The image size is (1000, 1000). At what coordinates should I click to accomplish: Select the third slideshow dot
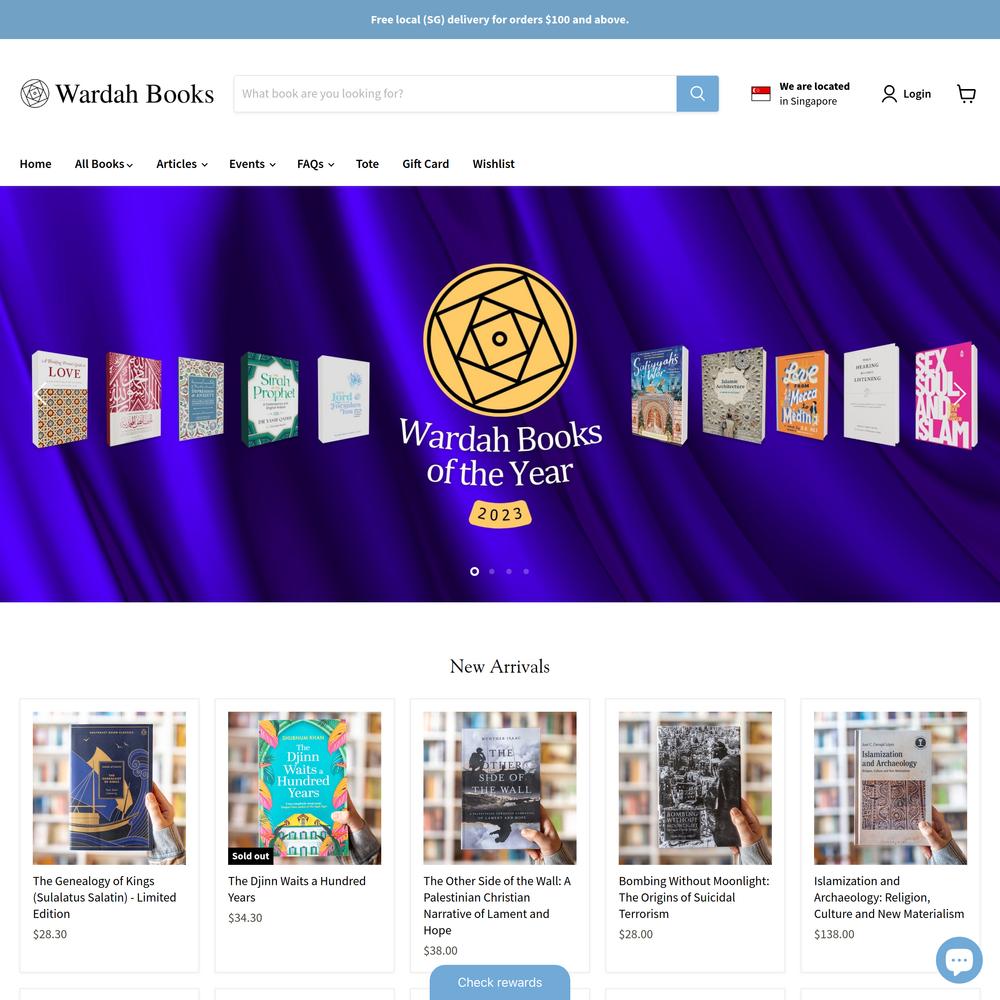tap(509, 571)
